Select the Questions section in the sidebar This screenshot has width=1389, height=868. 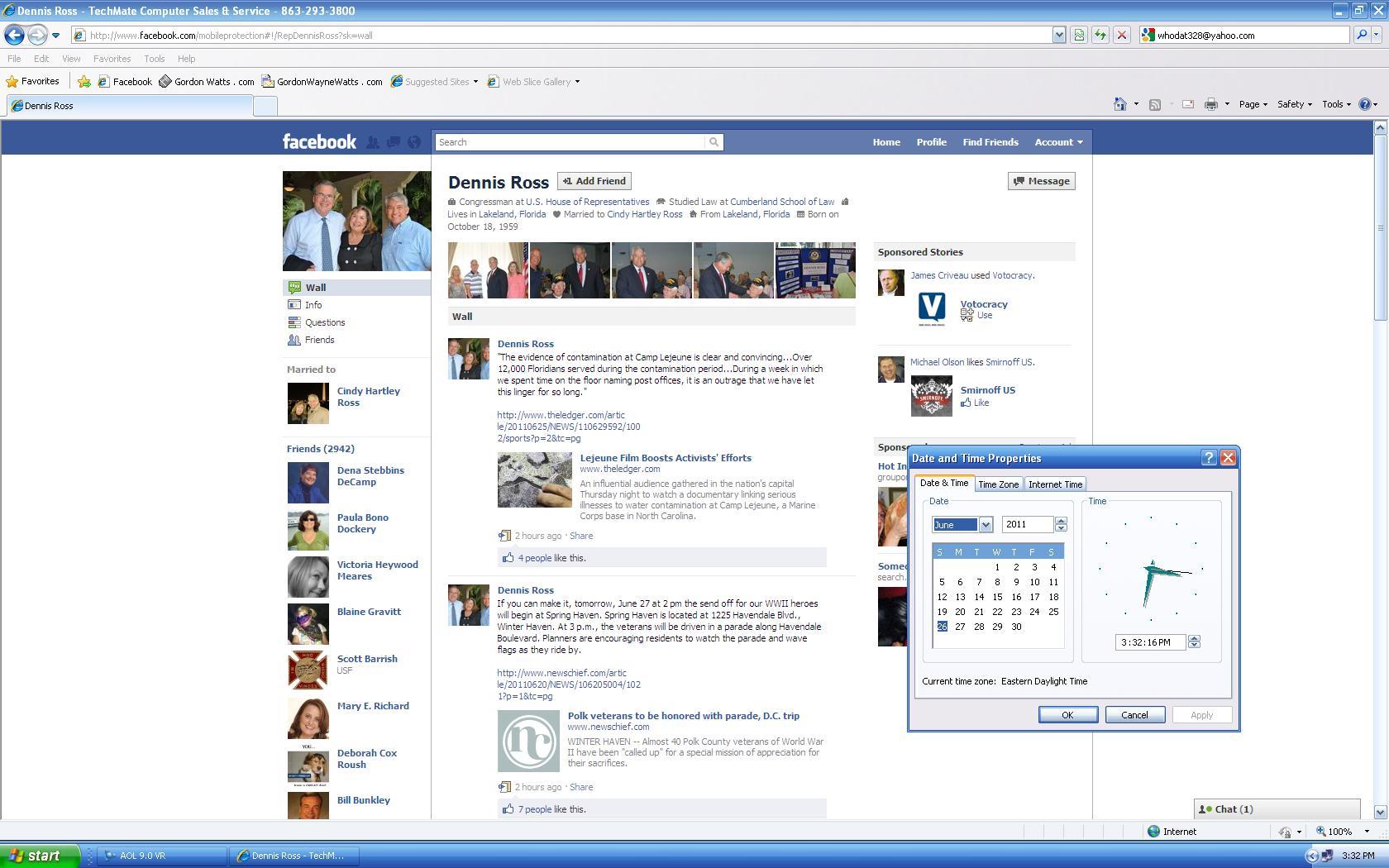(x=324, y=322)
